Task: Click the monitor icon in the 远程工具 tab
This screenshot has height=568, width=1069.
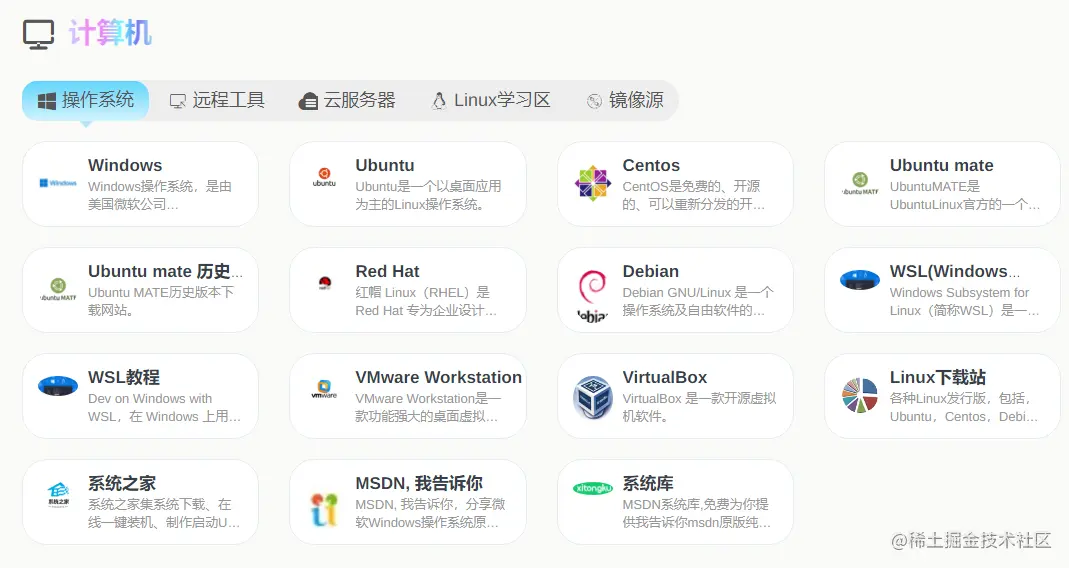Action: pyautogui.click(x=177, y=102)
